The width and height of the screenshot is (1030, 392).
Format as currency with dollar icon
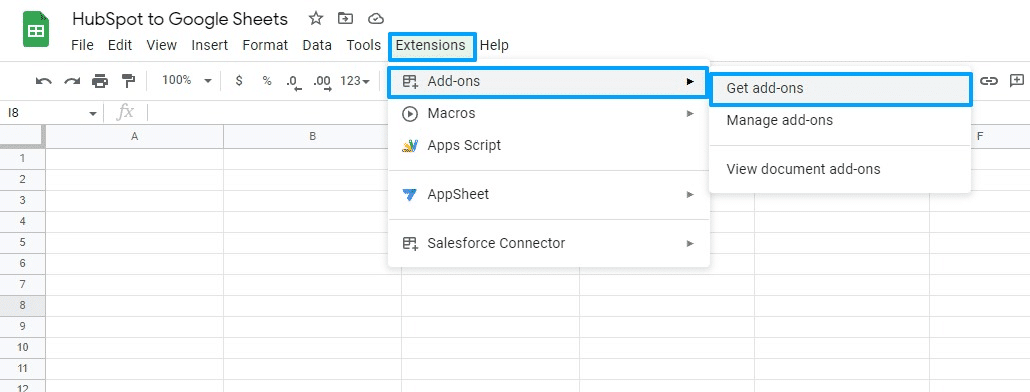(x=239, y=81)
